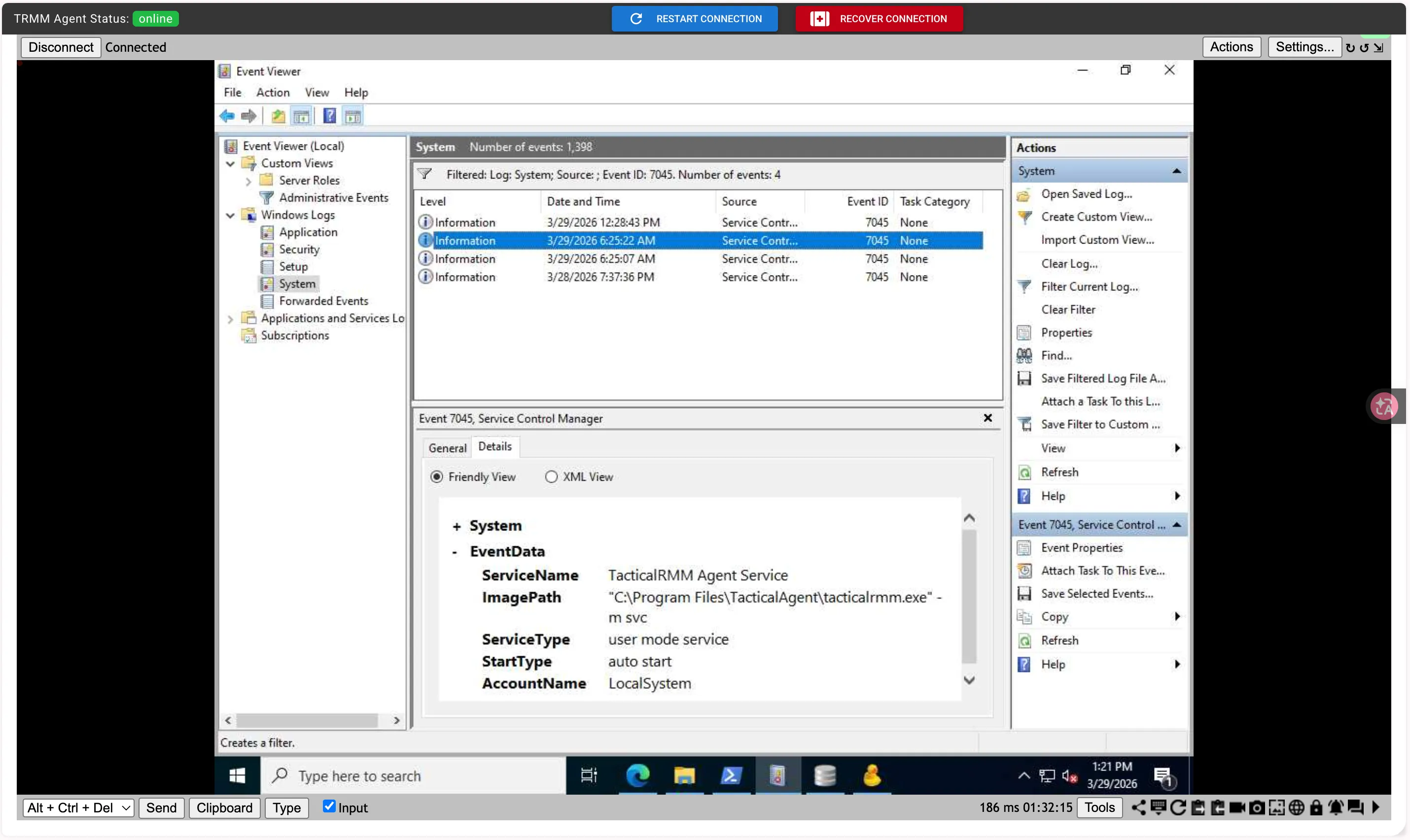
Task: Expand Applications and Services Logs node
Action: 230,319
